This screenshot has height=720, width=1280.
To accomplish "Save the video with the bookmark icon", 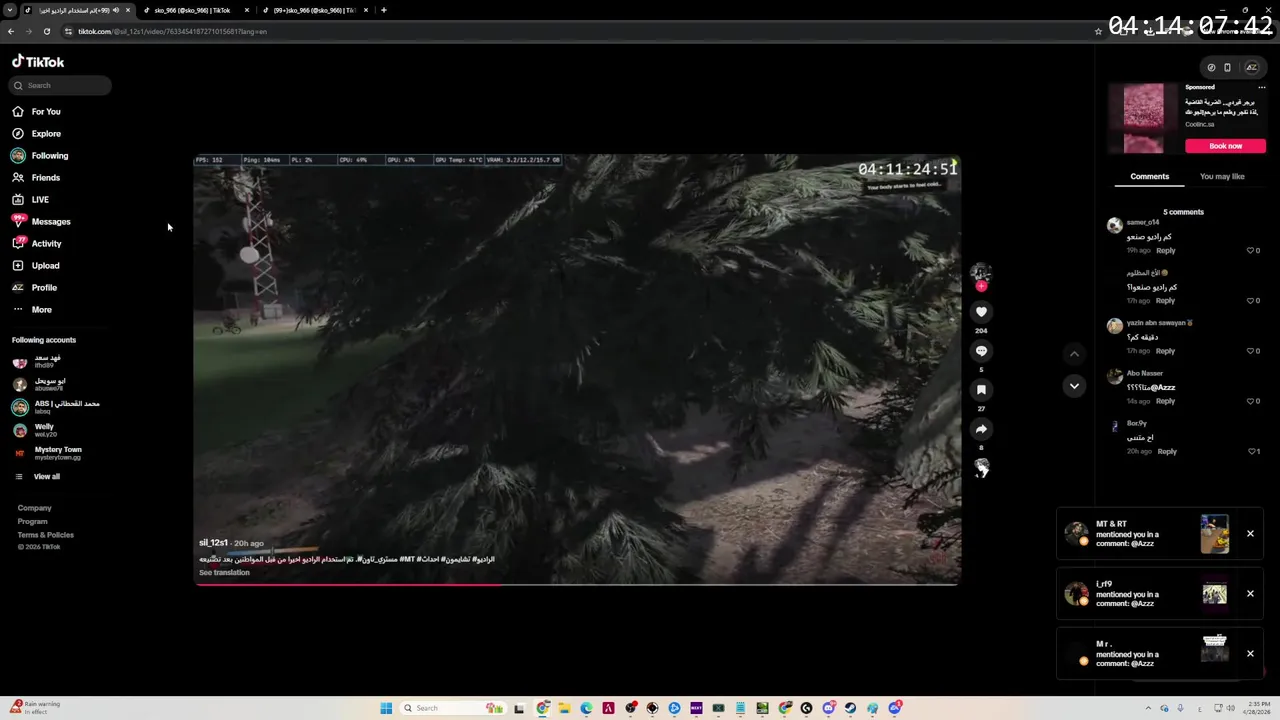I will click(981, 390).
